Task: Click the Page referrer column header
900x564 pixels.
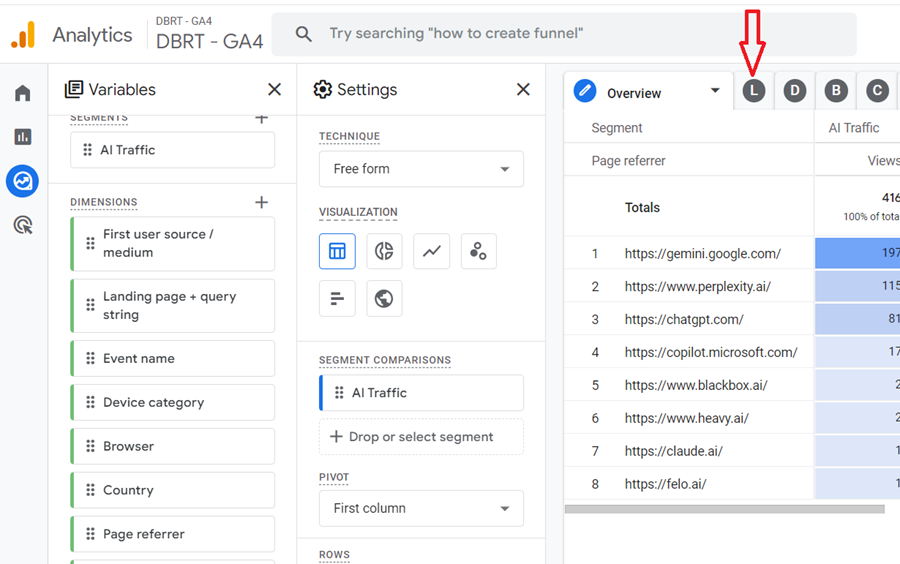Action: tap(629, 161)
